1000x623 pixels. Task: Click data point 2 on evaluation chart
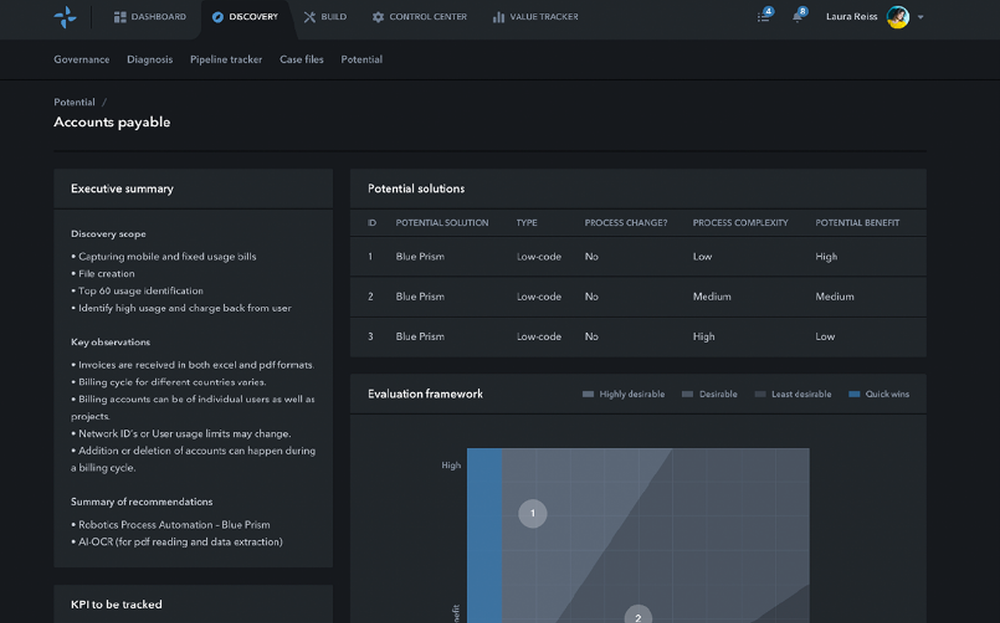coord(638,615)
